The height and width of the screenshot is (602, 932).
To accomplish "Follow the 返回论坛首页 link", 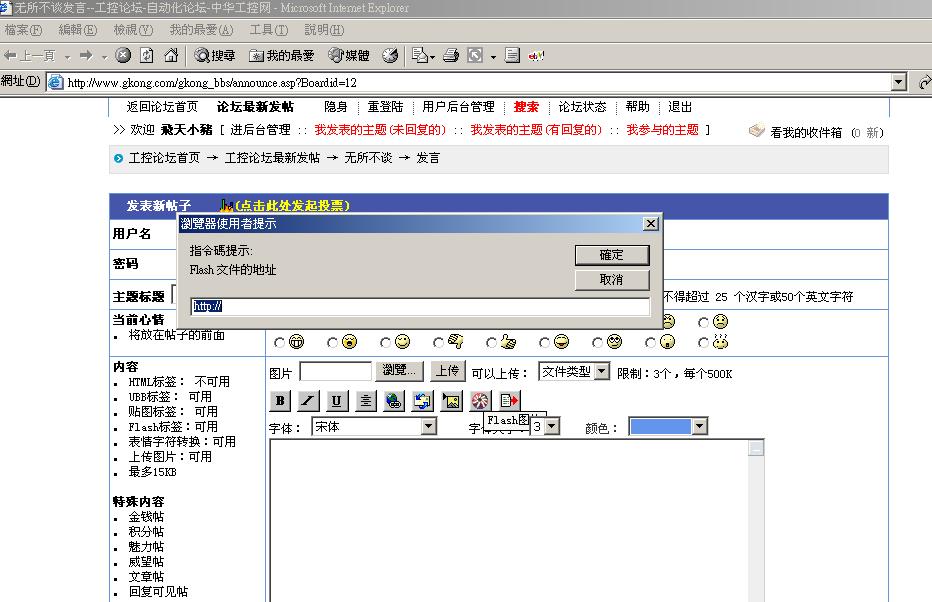I will pos(162,107).
